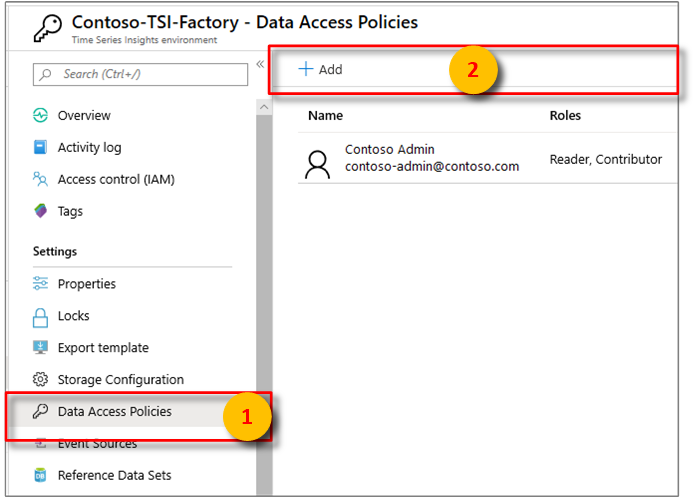This screenshot has width=695, height=498.
Task: Click the Storage Configuration gear icon
Action: [41, 380]
